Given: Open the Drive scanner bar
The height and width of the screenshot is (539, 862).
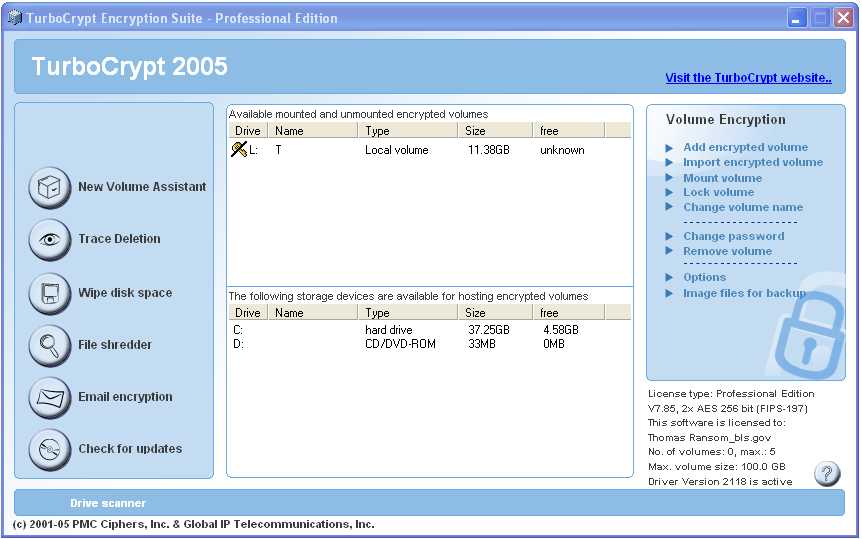Looking at the screenshot, I should pos(429,503).
